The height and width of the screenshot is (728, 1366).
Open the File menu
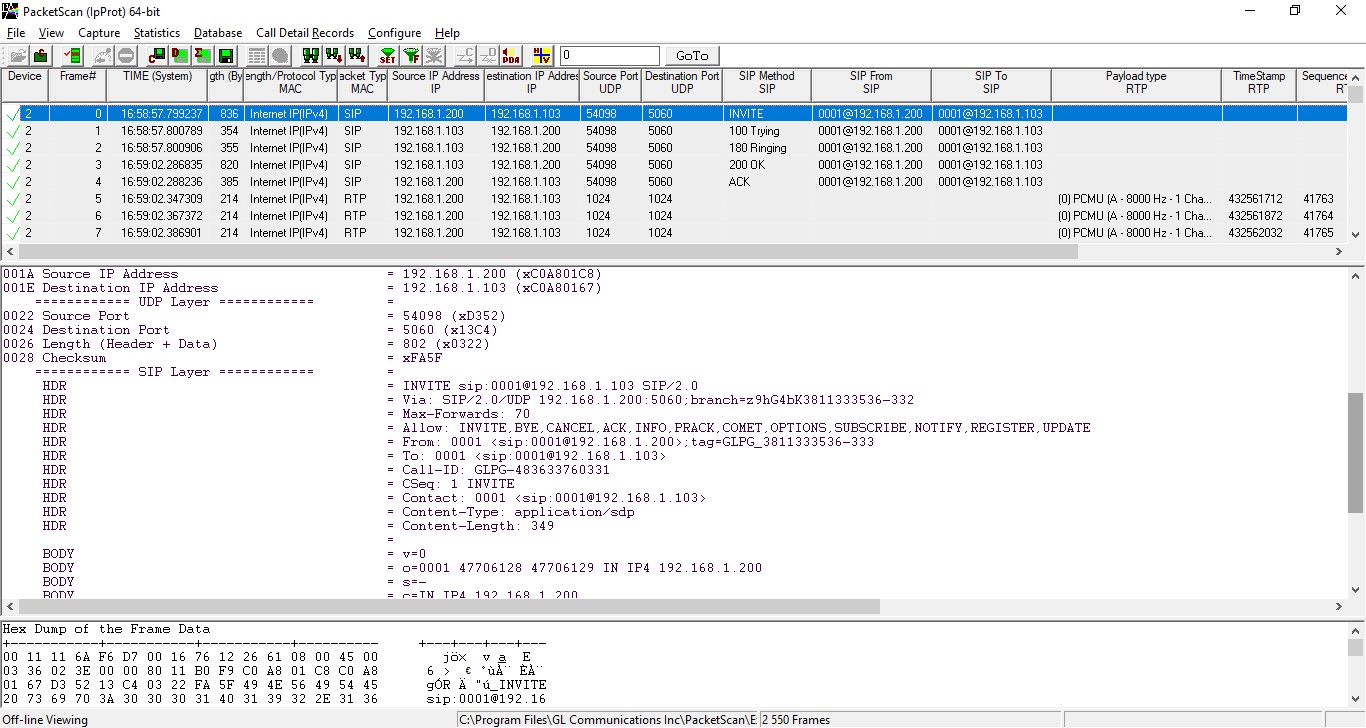[x=16, y=33]
